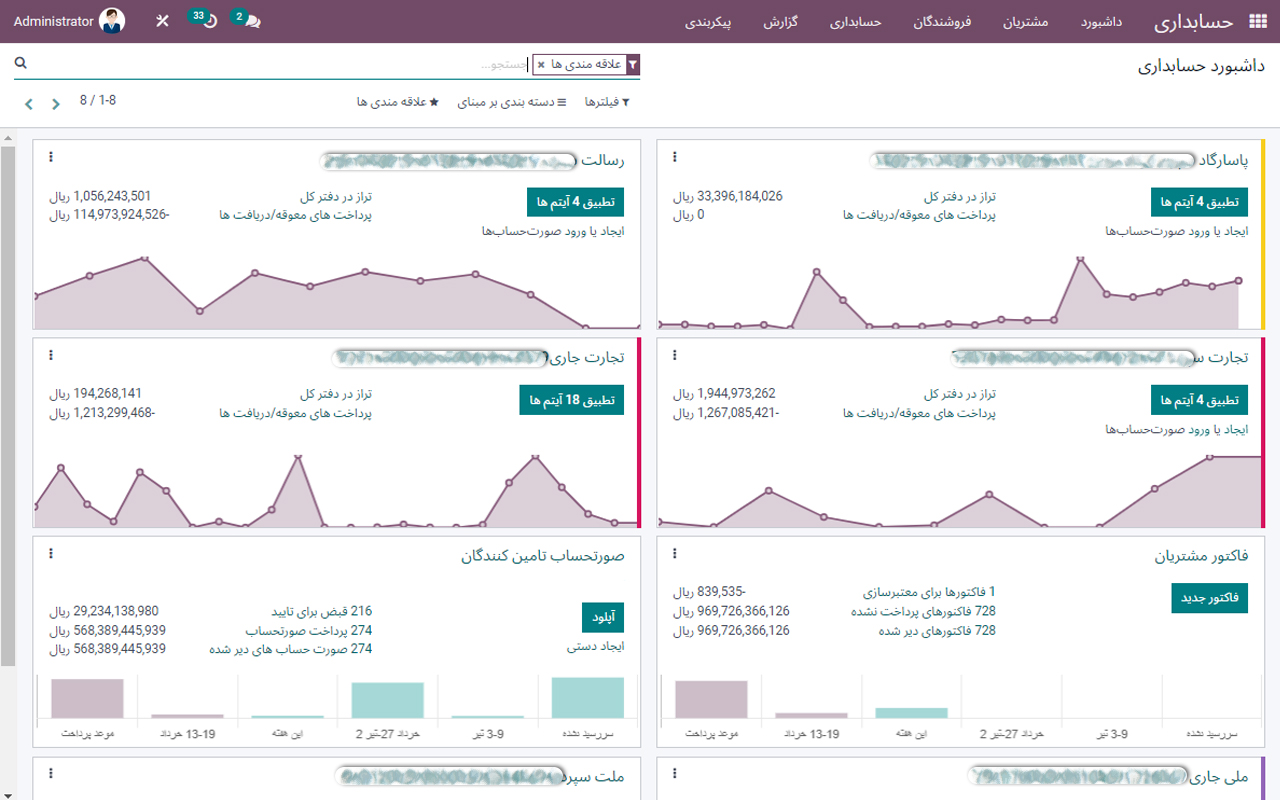This screenshot has width=1280, height=800.
Task: Click the search magnifier icon
Action: pos(20,61)
